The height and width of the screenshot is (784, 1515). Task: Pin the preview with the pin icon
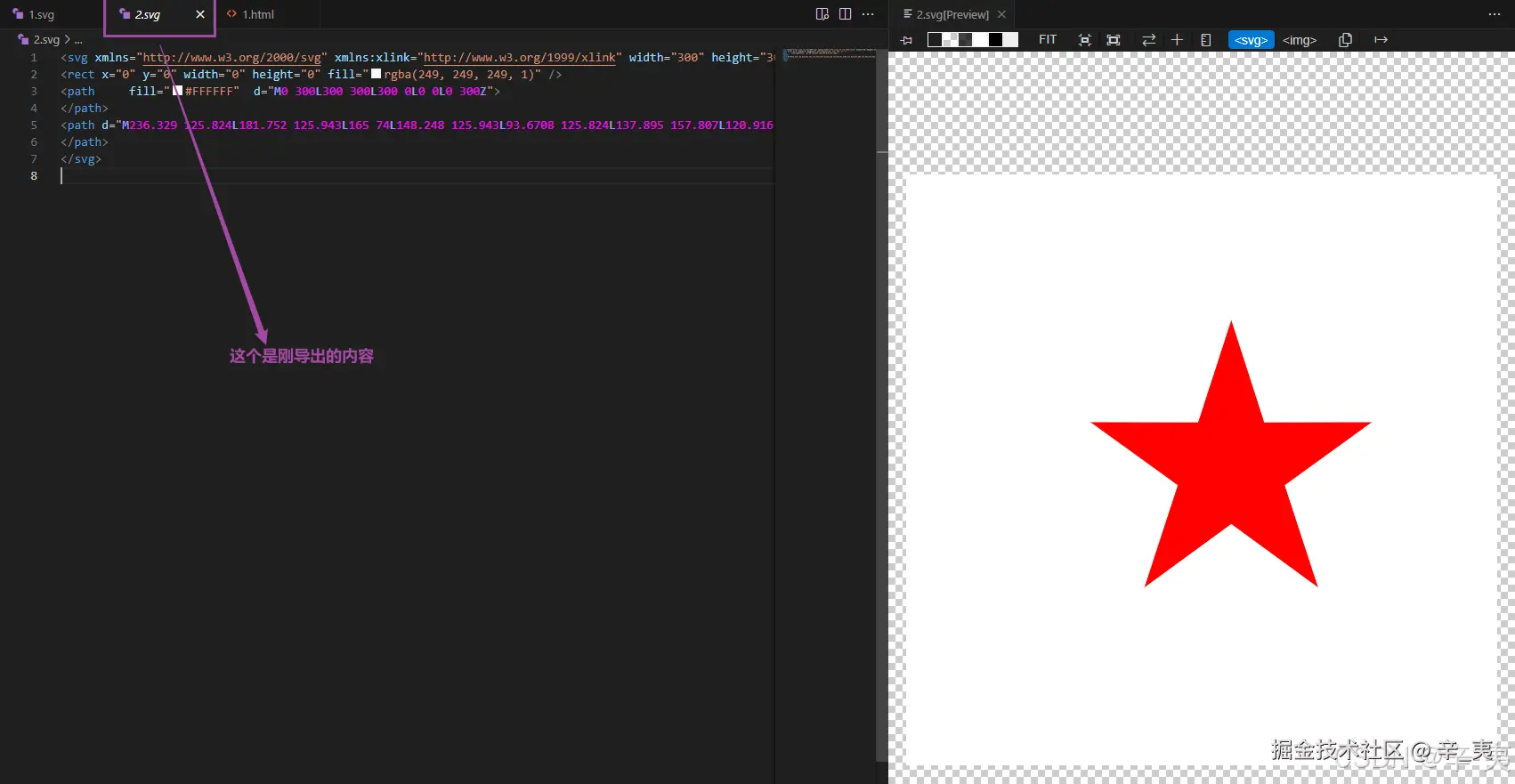point(906,40)
